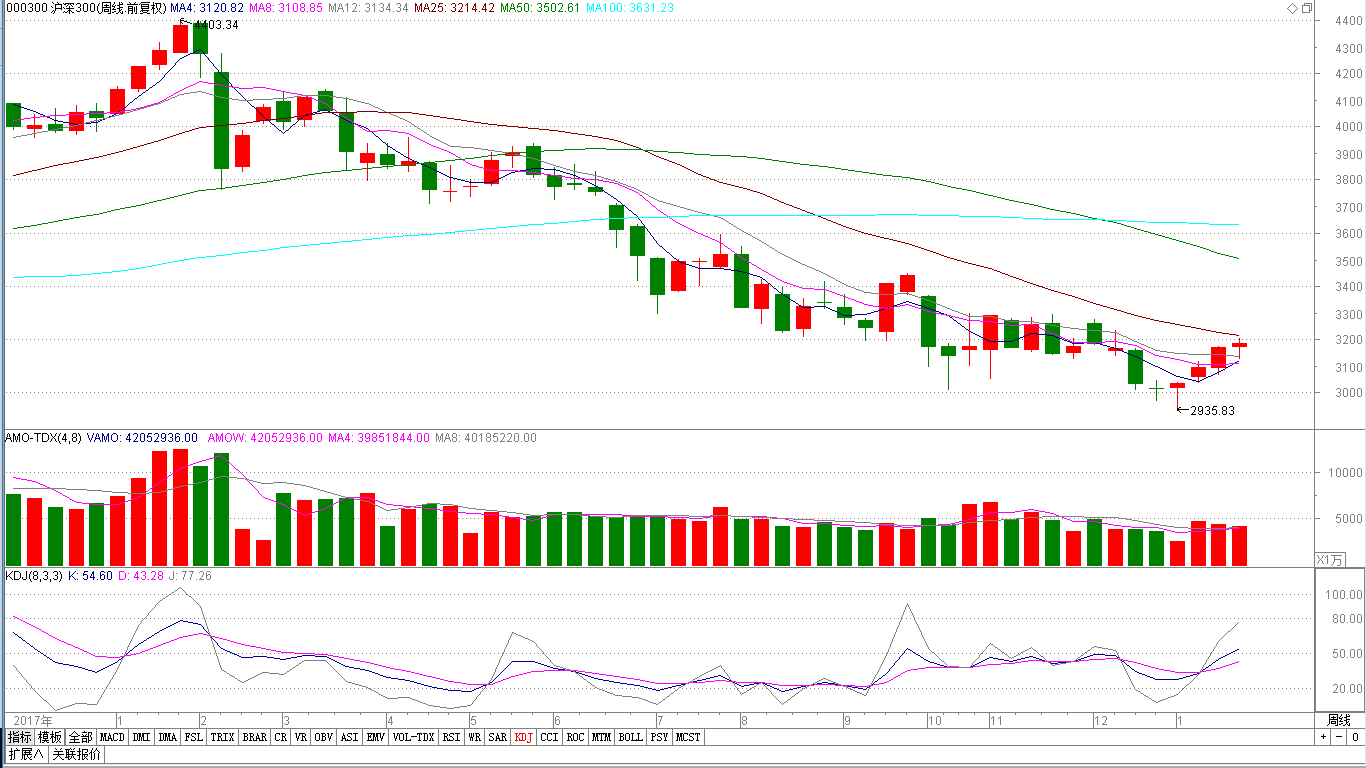Open the 周线 period selector
This screenshot has height=768, width=1366.
(x=1339, y=720)
